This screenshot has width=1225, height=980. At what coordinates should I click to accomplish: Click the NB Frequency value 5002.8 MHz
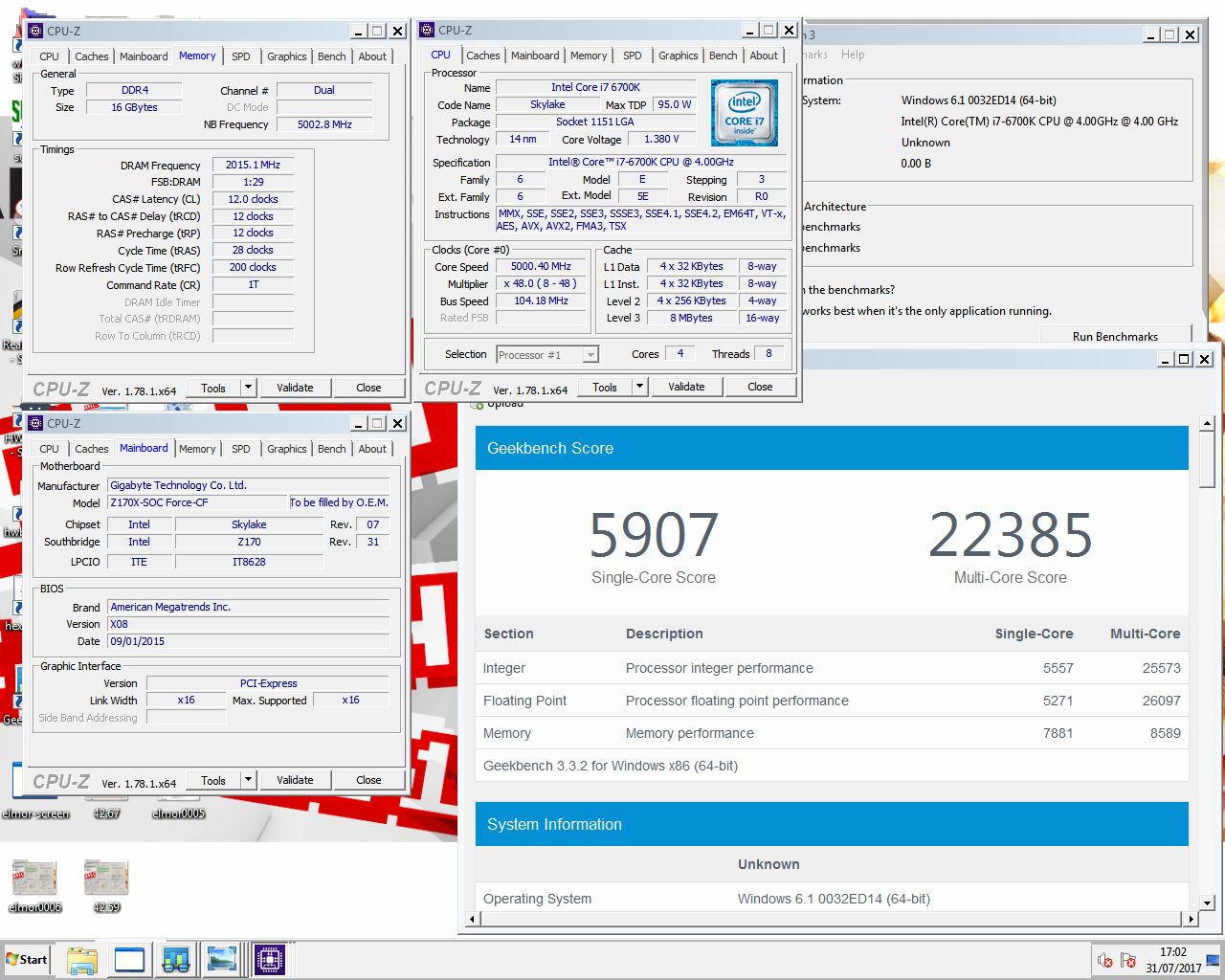tap(324, 124)
